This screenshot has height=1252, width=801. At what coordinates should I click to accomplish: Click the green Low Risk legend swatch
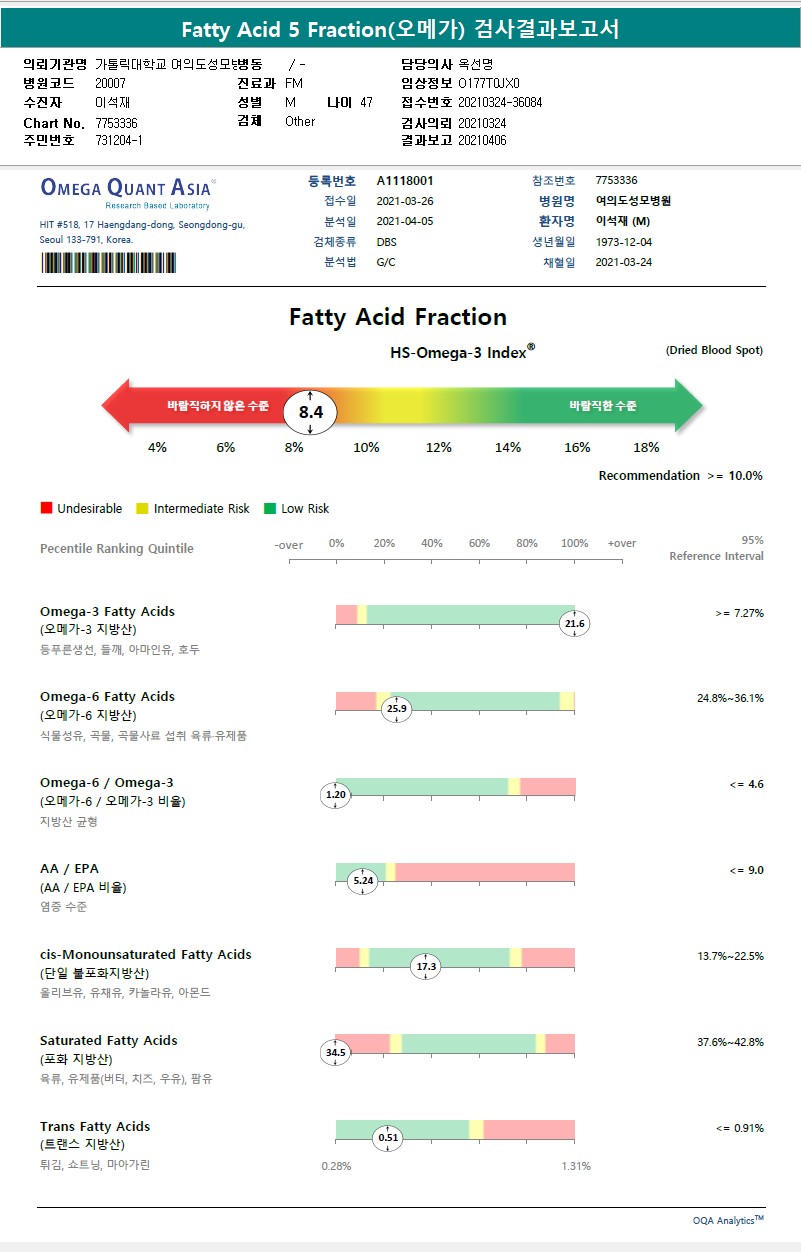(x=270, y=509)
